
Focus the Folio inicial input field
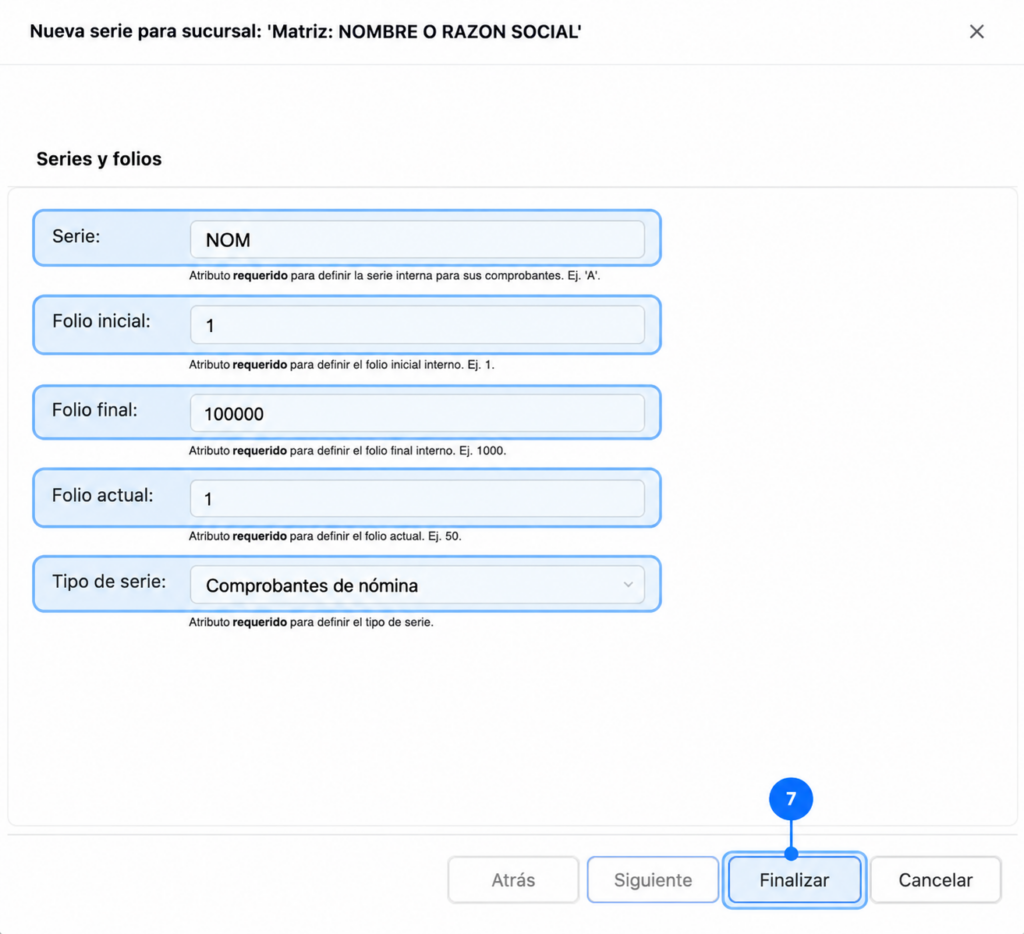417,325
